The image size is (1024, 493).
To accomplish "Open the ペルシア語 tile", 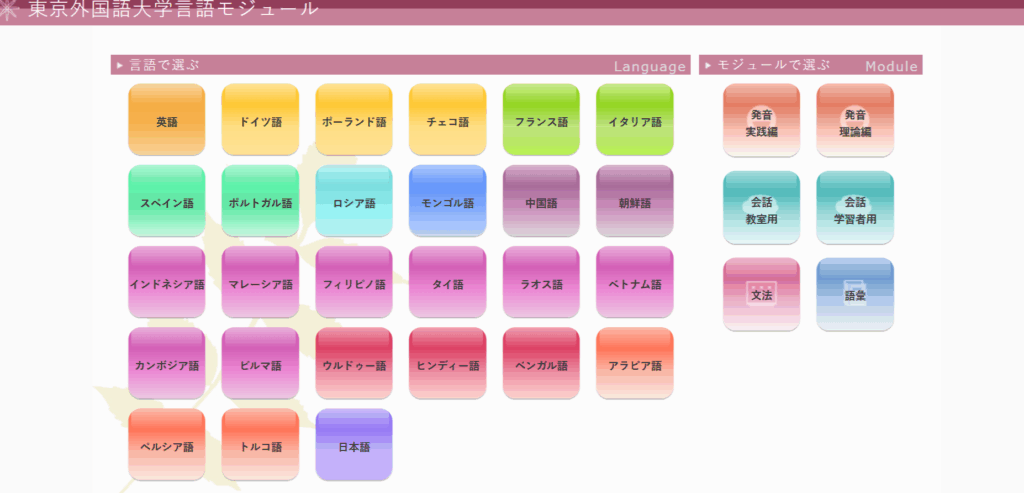I will (167, 445).
